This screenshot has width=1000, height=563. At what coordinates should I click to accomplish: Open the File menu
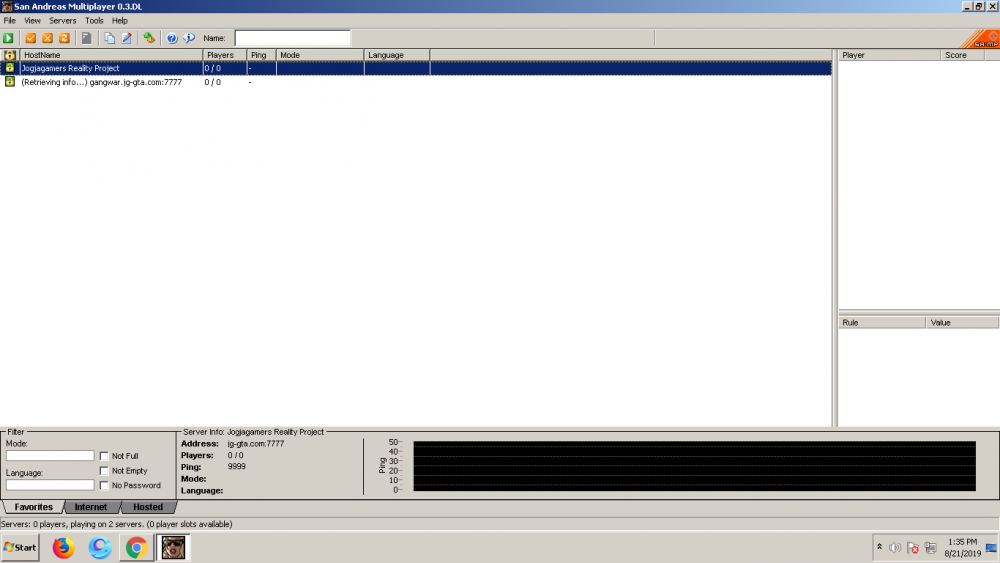[10, 20]
